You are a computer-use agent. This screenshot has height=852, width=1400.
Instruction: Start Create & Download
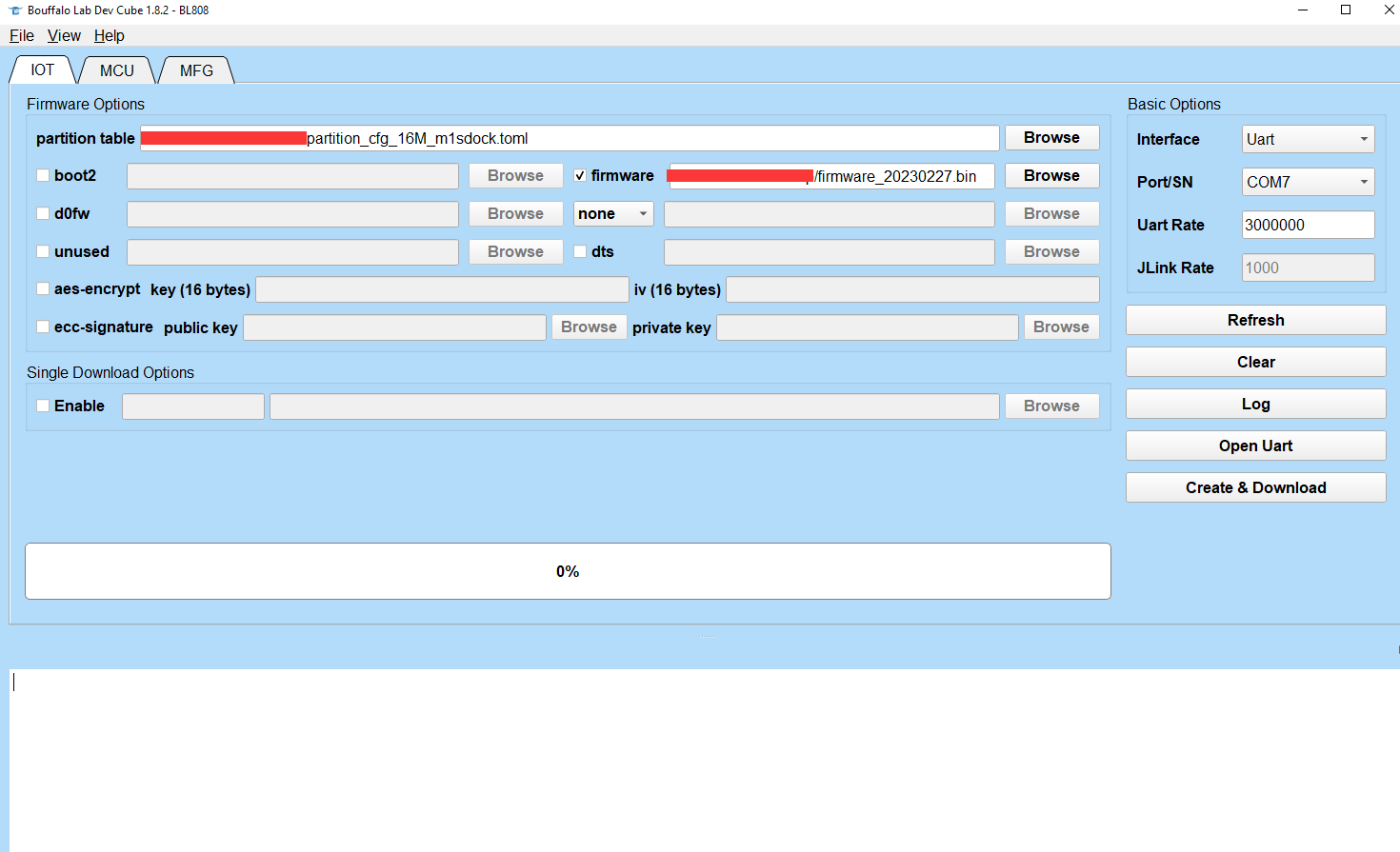(1255, 487)
